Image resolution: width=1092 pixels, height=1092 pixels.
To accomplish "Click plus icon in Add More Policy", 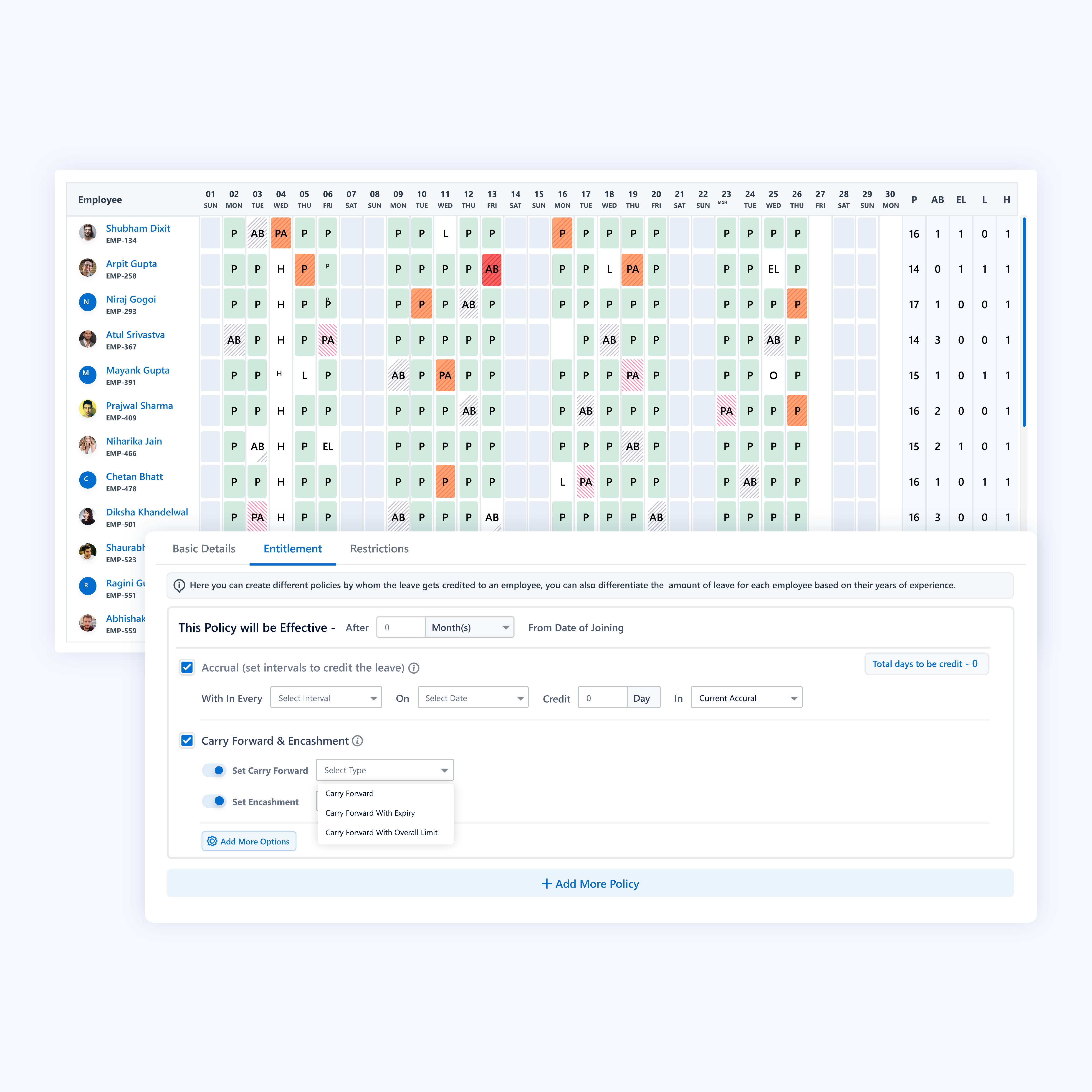I will (x=546, y=883).
